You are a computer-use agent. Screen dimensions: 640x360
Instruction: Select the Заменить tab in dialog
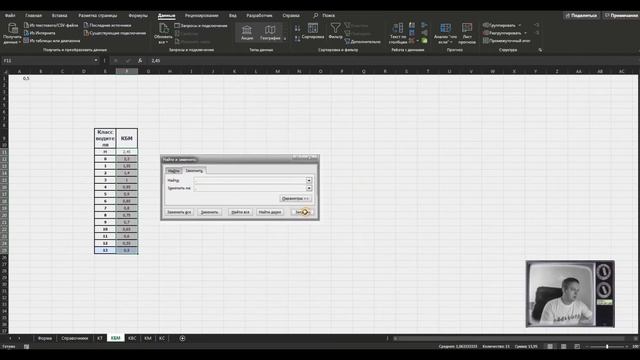pos(194,171)
